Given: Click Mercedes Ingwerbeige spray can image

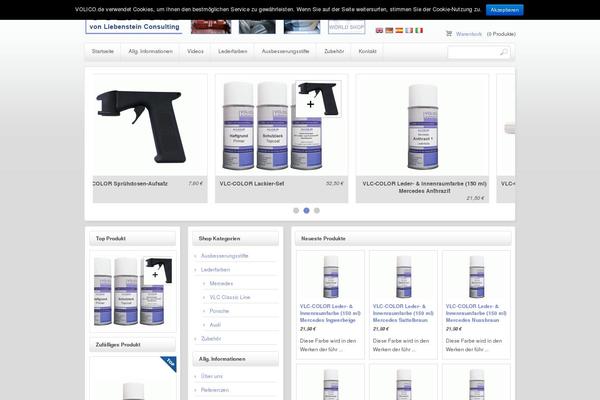Looking at the screenshot, I should pyautogui.click(x=331, y=277).
